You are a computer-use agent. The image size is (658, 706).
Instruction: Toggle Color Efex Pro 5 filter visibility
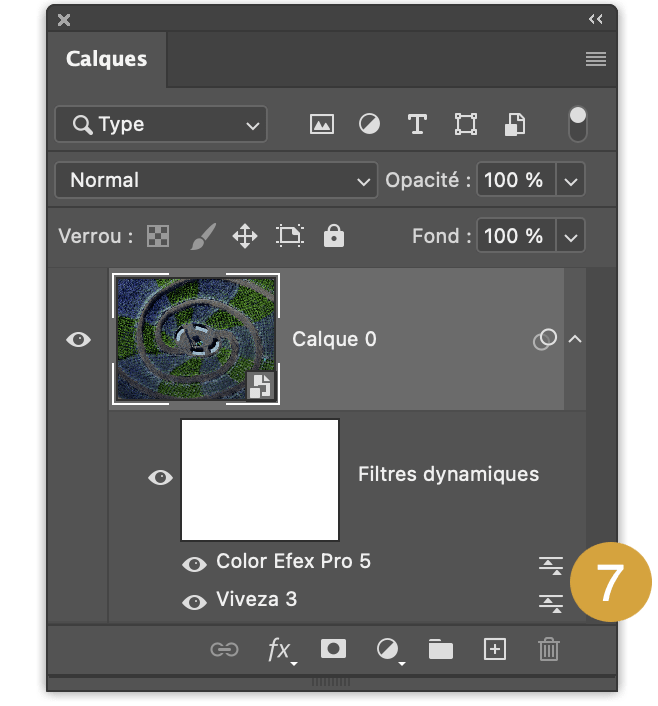(x=194, y=564)
